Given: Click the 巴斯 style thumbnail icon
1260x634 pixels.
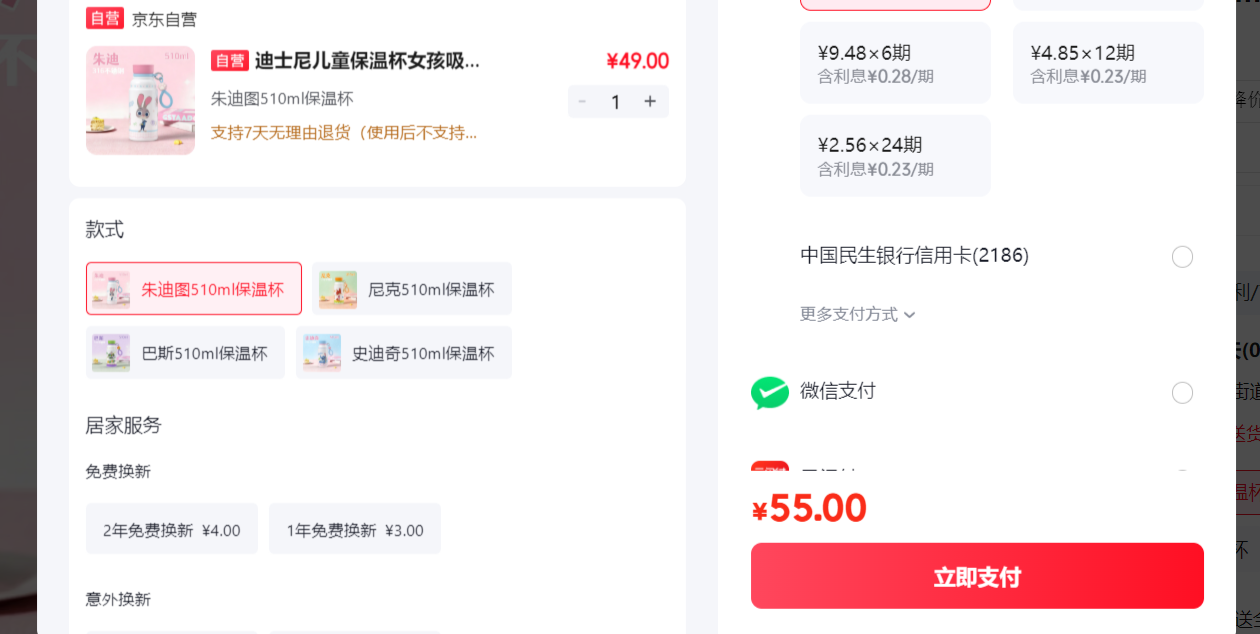Looking at the screenshot, I should pyautogui.click(x=111, y=353).
